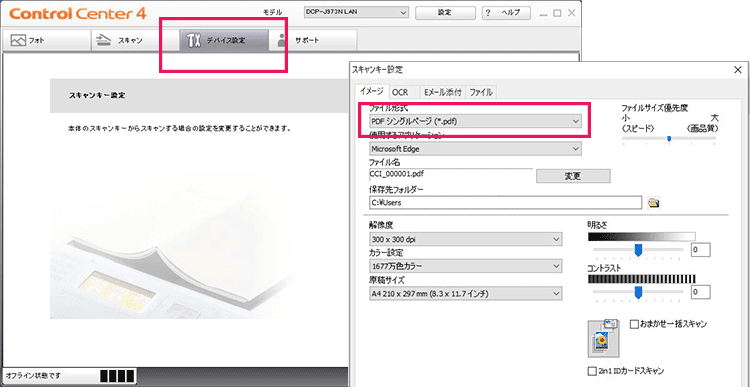Click the scanner icon on スキャン tab
Screen dimensions: 750x387
point(104,41)
